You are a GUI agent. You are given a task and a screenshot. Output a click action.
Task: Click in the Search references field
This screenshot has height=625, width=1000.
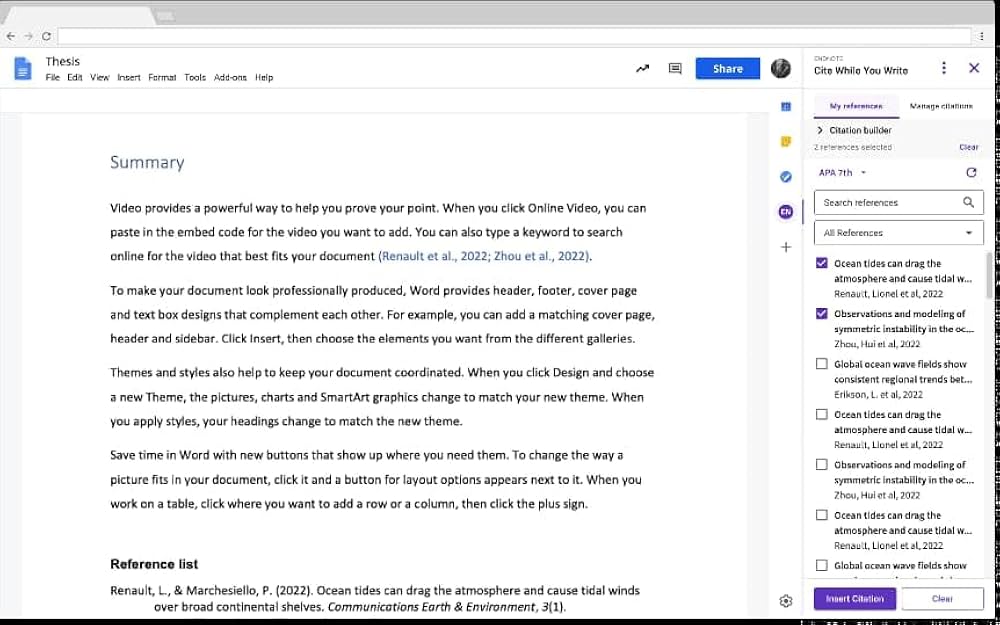coord(899,202)
